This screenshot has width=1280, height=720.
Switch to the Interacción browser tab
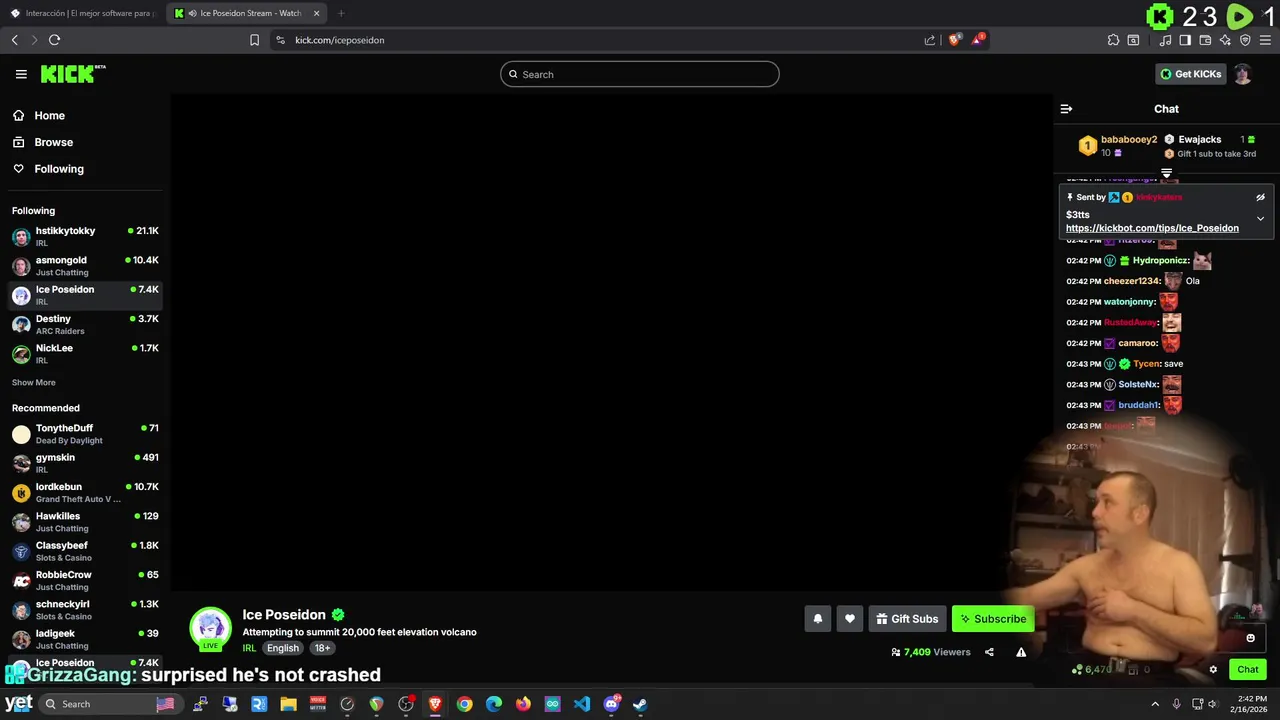coord(82,13)
